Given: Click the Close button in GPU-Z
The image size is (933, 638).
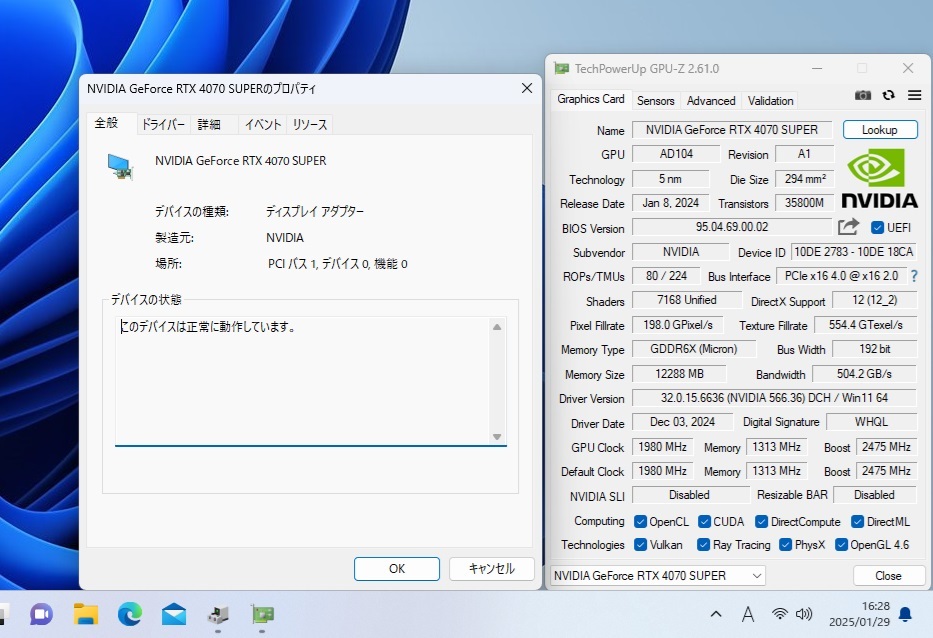Looking at the screenshot, I should (x=888, y=576).
